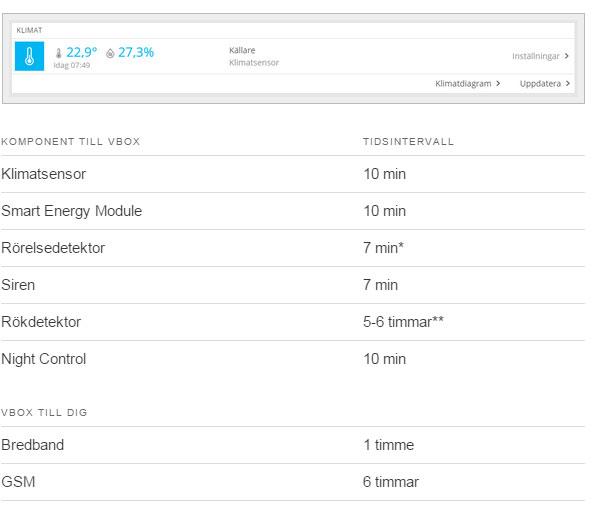Image resolution: width=596 pixels, height=511 pixels.
Task: Click the Bredband row
Action: 292,445
